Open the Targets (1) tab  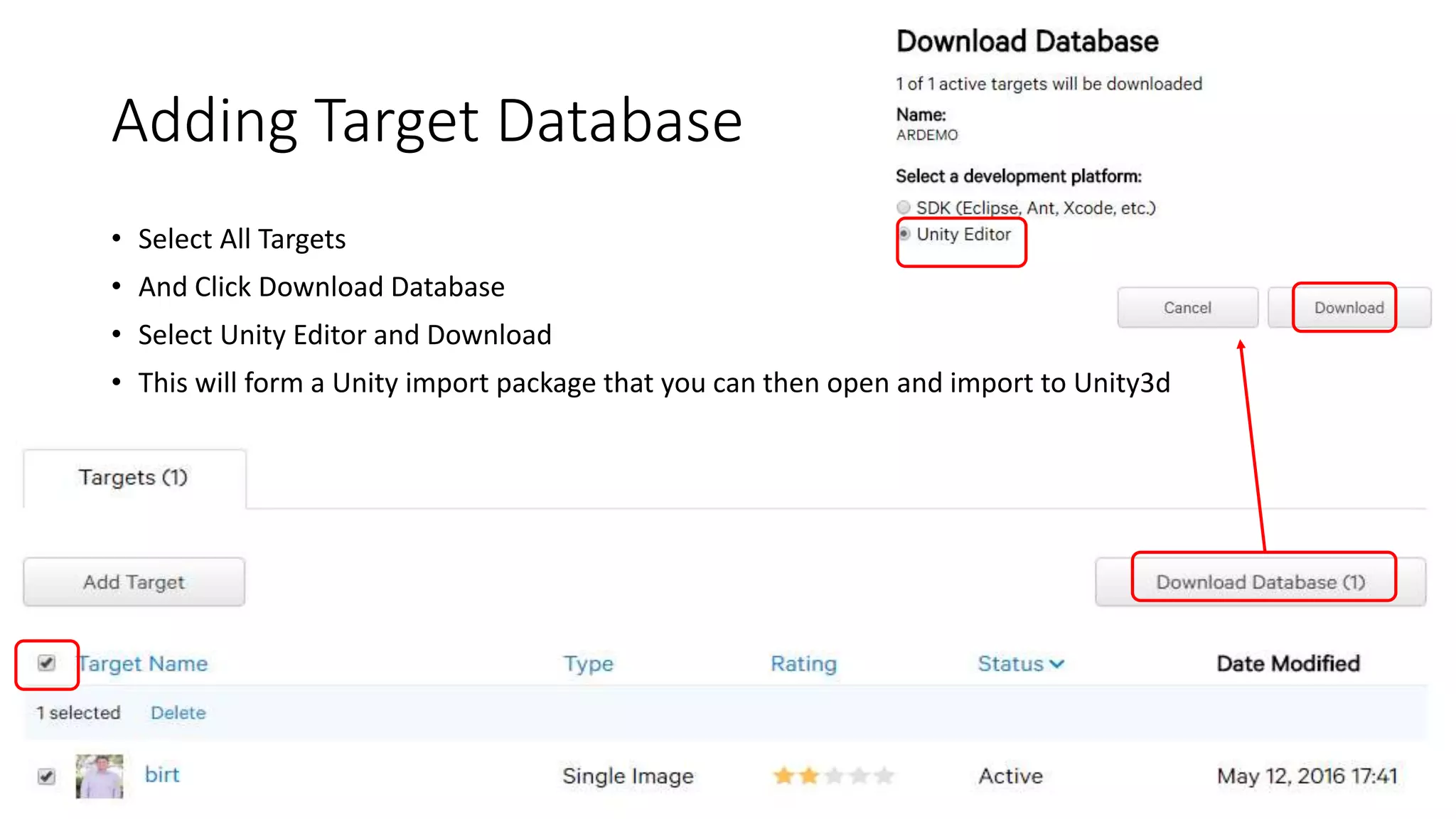tap(134, 478)
